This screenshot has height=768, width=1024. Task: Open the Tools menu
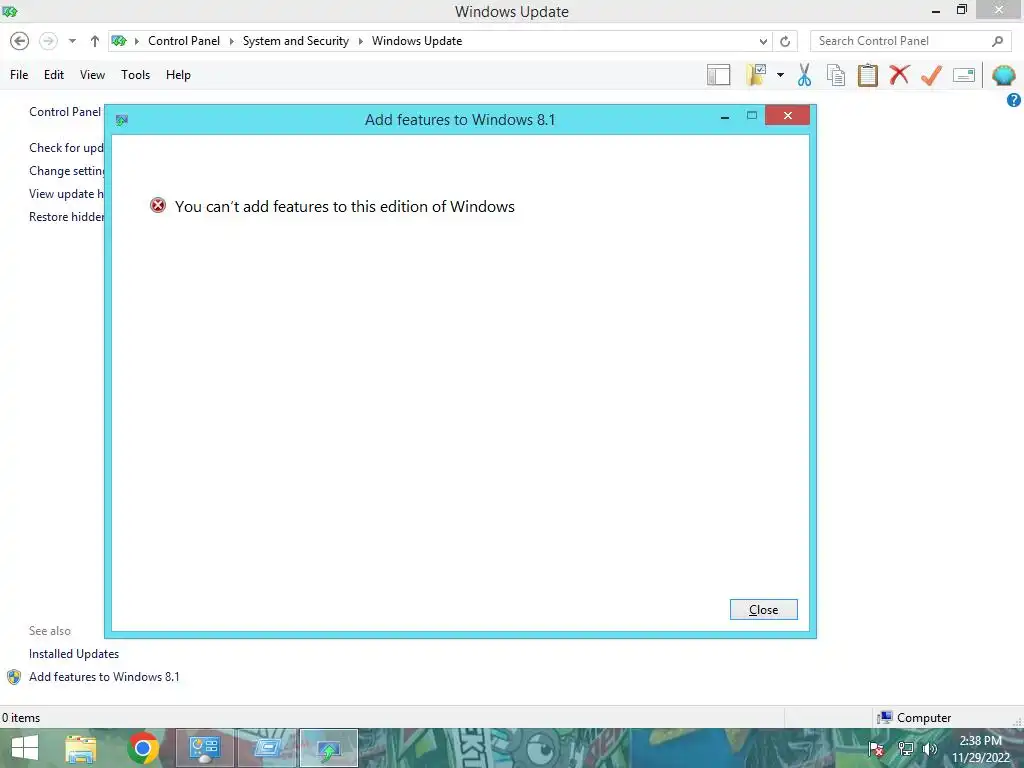(135, 74)
